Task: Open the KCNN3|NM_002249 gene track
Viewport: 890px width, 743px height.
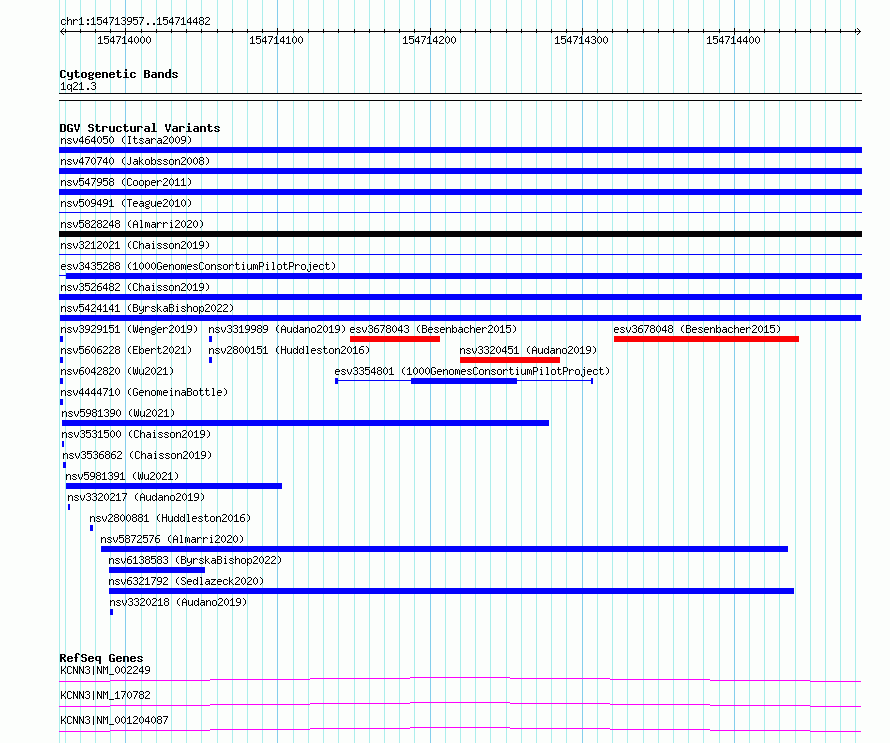Action: tap(106, 670)
